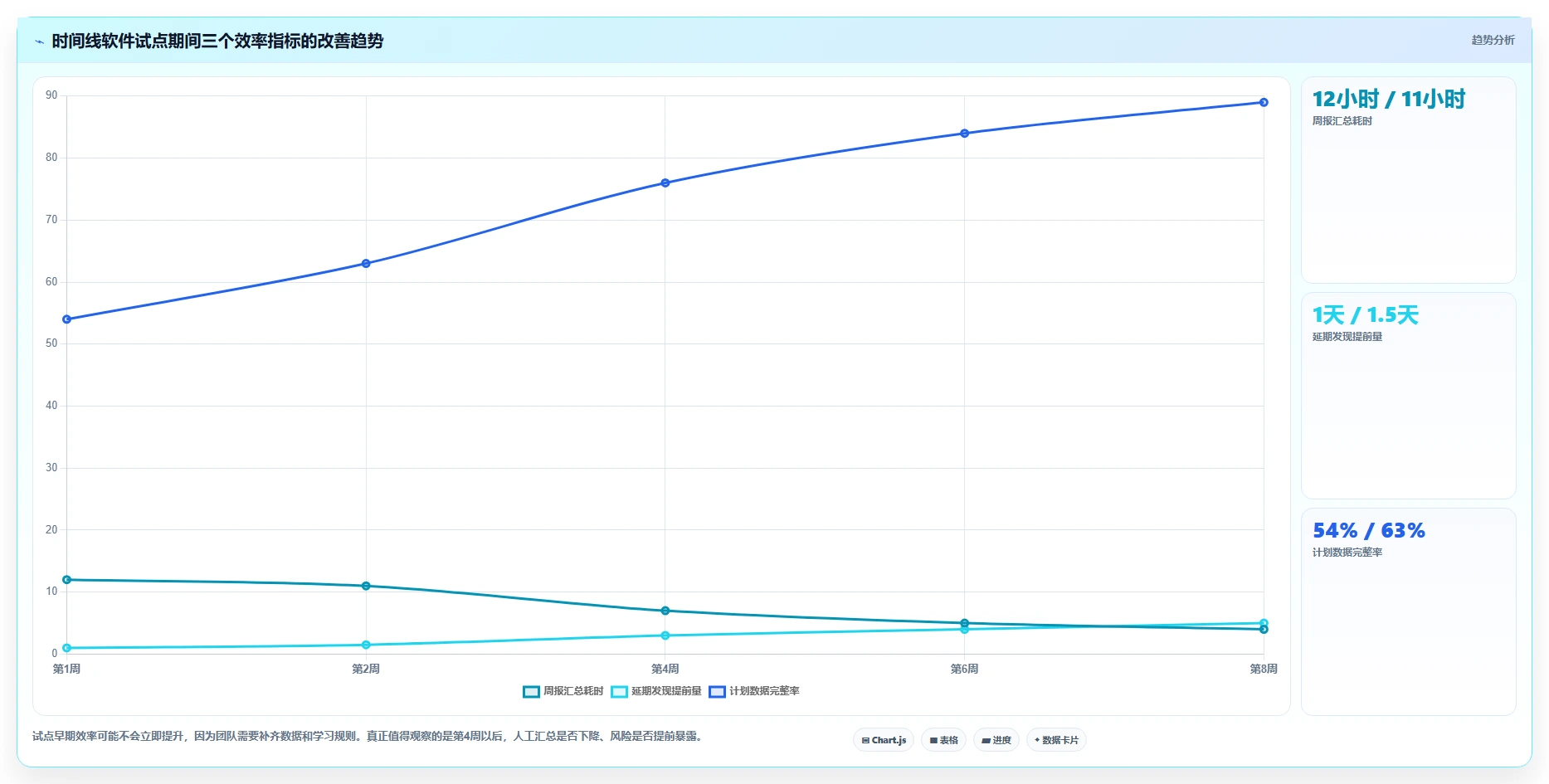Click the 计划数据完整率 card caption
Viewport: 1549px width, 784px height.
point(1347,553)
